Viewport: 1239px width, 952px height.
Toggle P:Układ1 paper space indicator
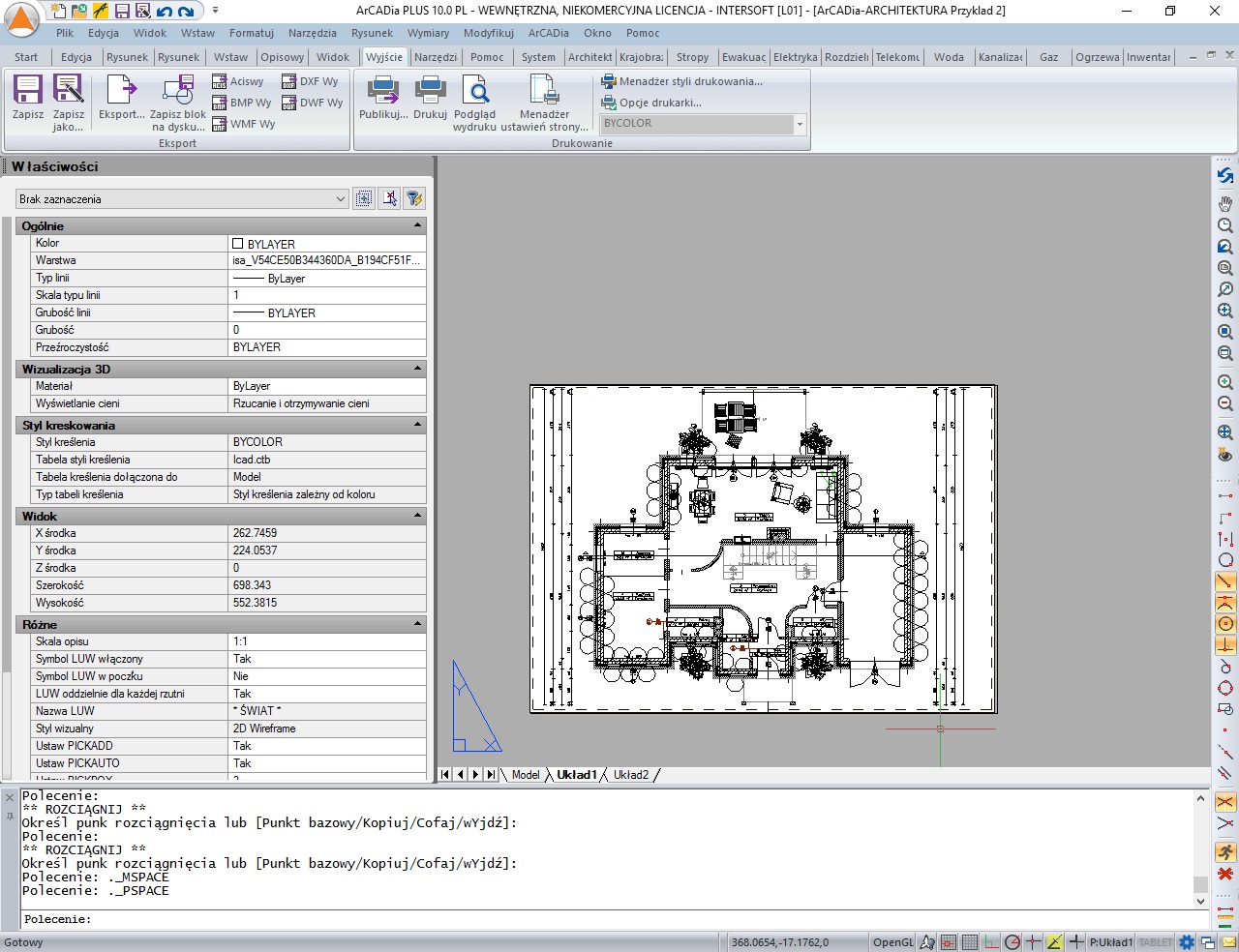[x=1111, y=942]
